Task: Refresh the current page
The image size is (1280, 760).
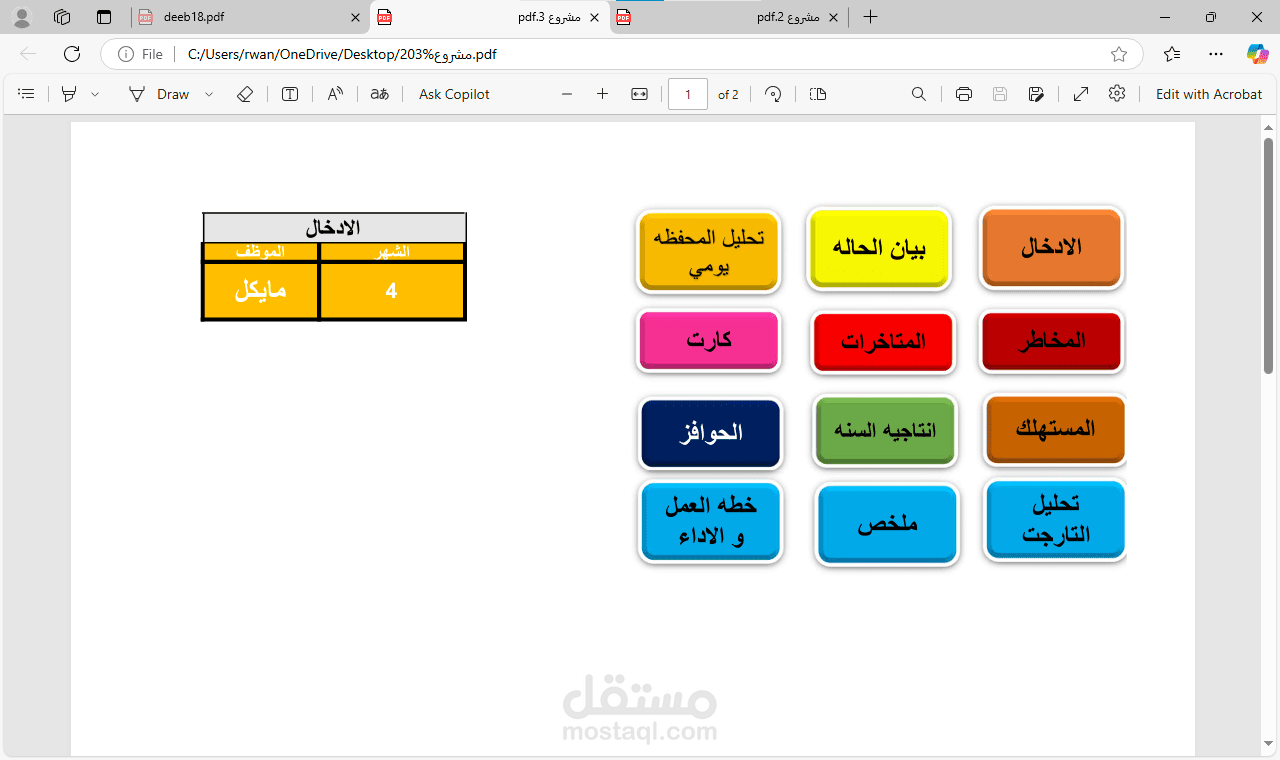Action: (x=72, y=54)
